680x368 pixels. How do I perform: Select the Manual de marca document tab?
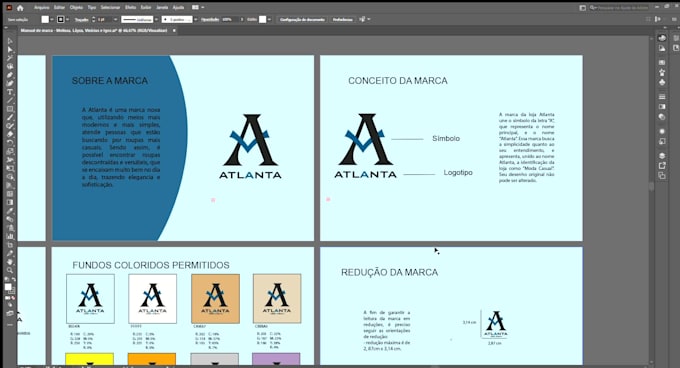tap(94, 30)
